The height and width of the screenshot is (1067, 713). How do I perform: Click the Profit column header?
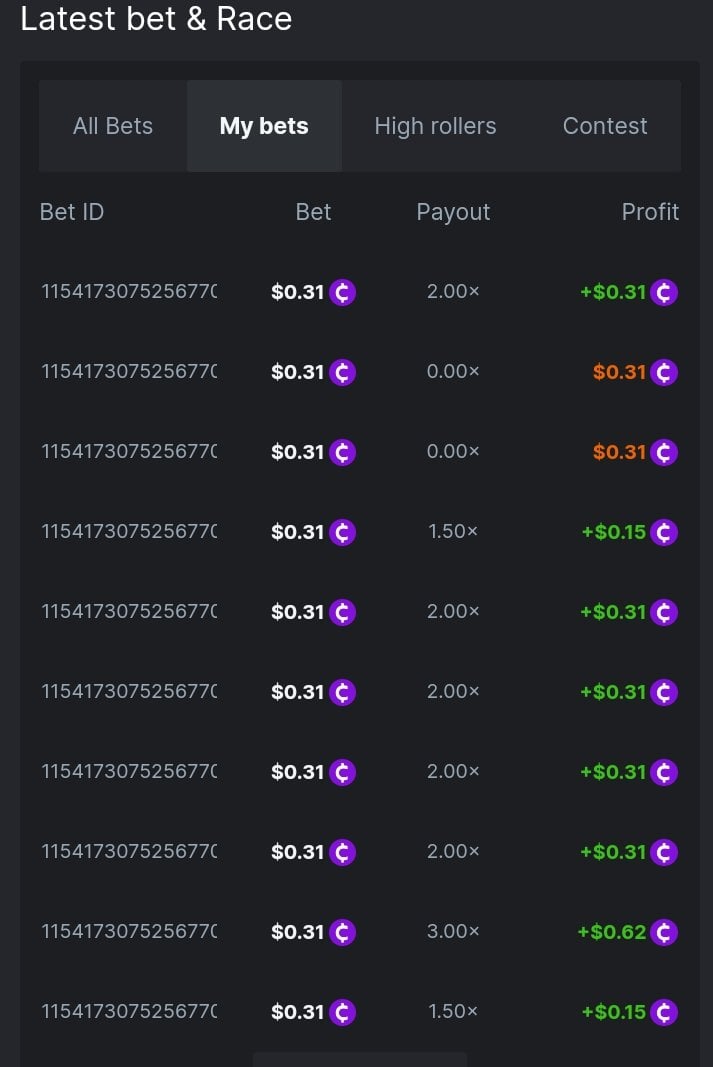650,212
